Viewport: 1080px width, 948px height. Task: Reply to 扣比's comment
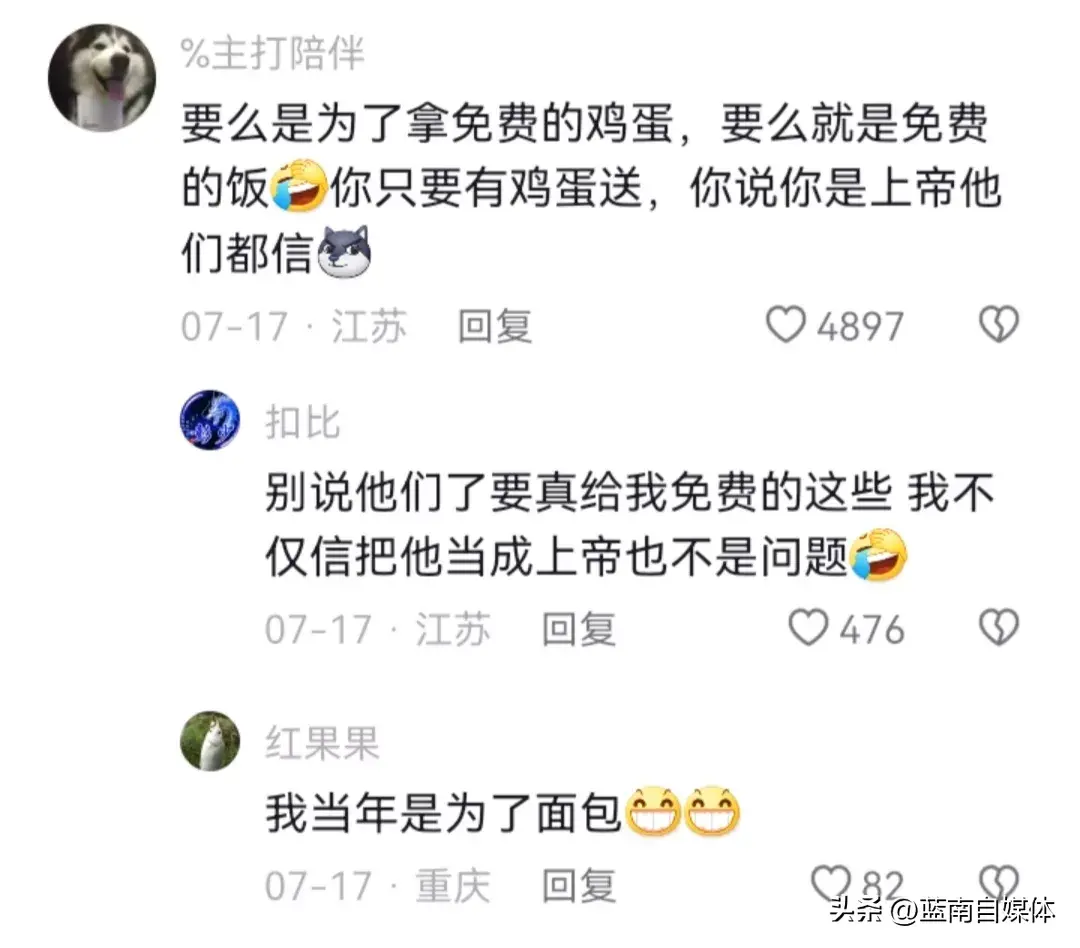point(579,629)
